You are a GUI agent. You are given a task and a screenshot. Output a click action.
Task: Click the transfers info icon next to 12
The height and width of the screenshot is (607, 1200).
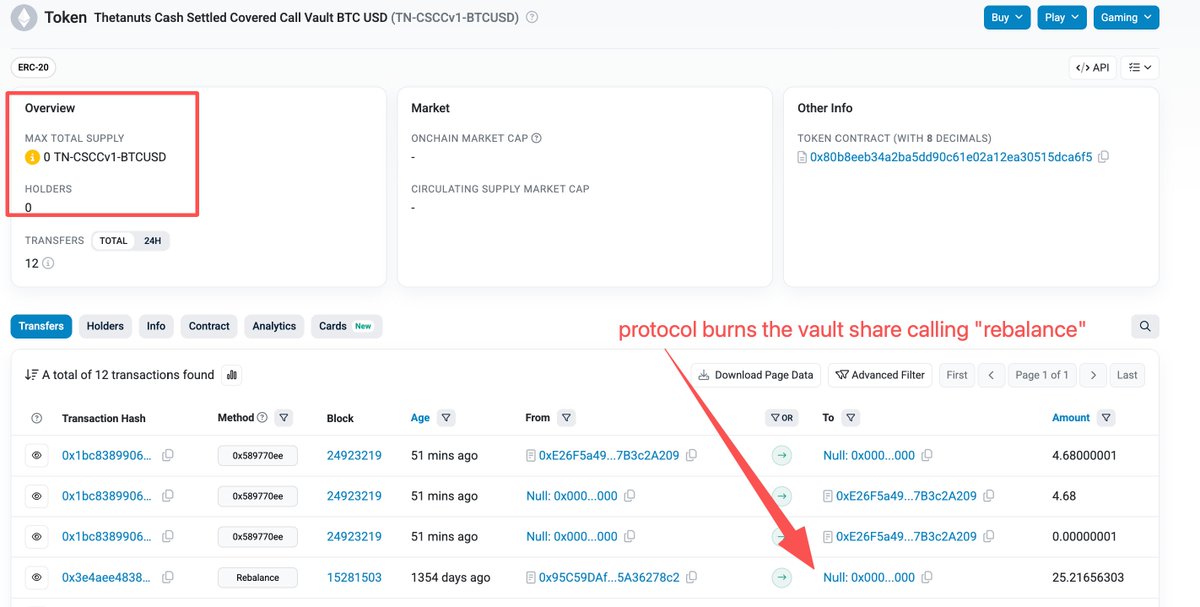(48, 264)
